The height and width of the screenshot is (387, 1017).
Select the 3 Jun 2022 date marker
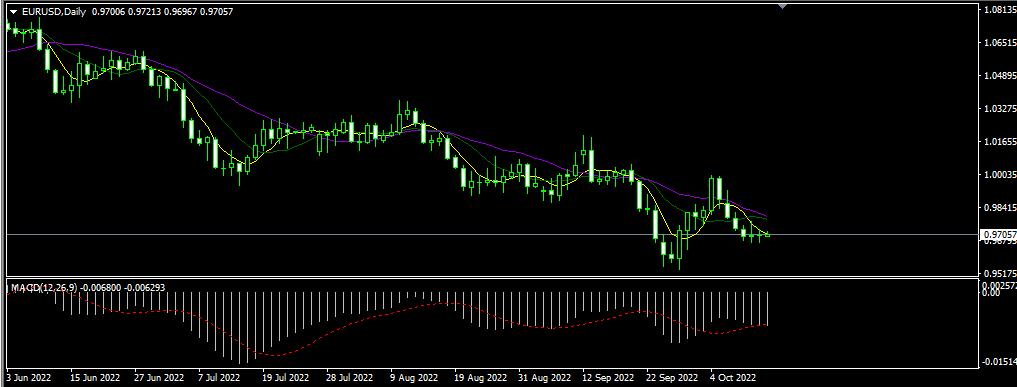point(28,376)
